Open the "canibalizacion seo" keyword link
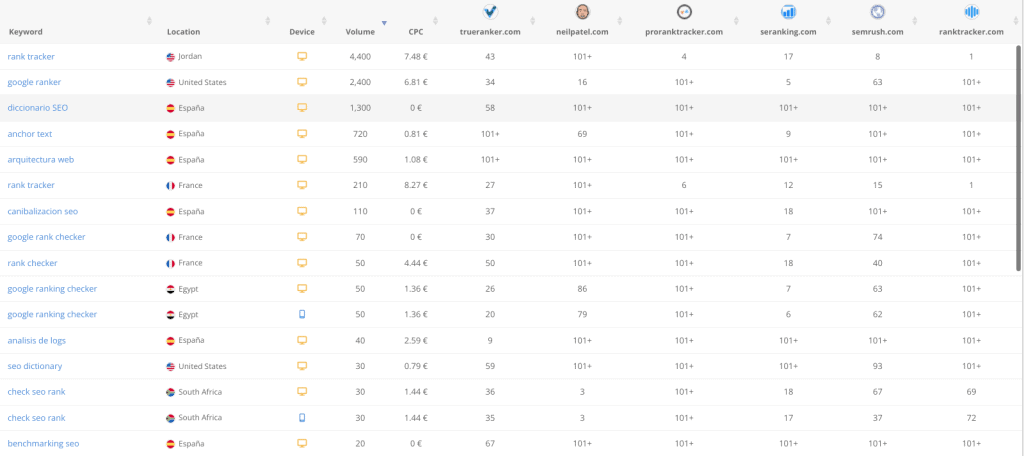This screenshot has width=1024, height=456. [x=42, y=212]
